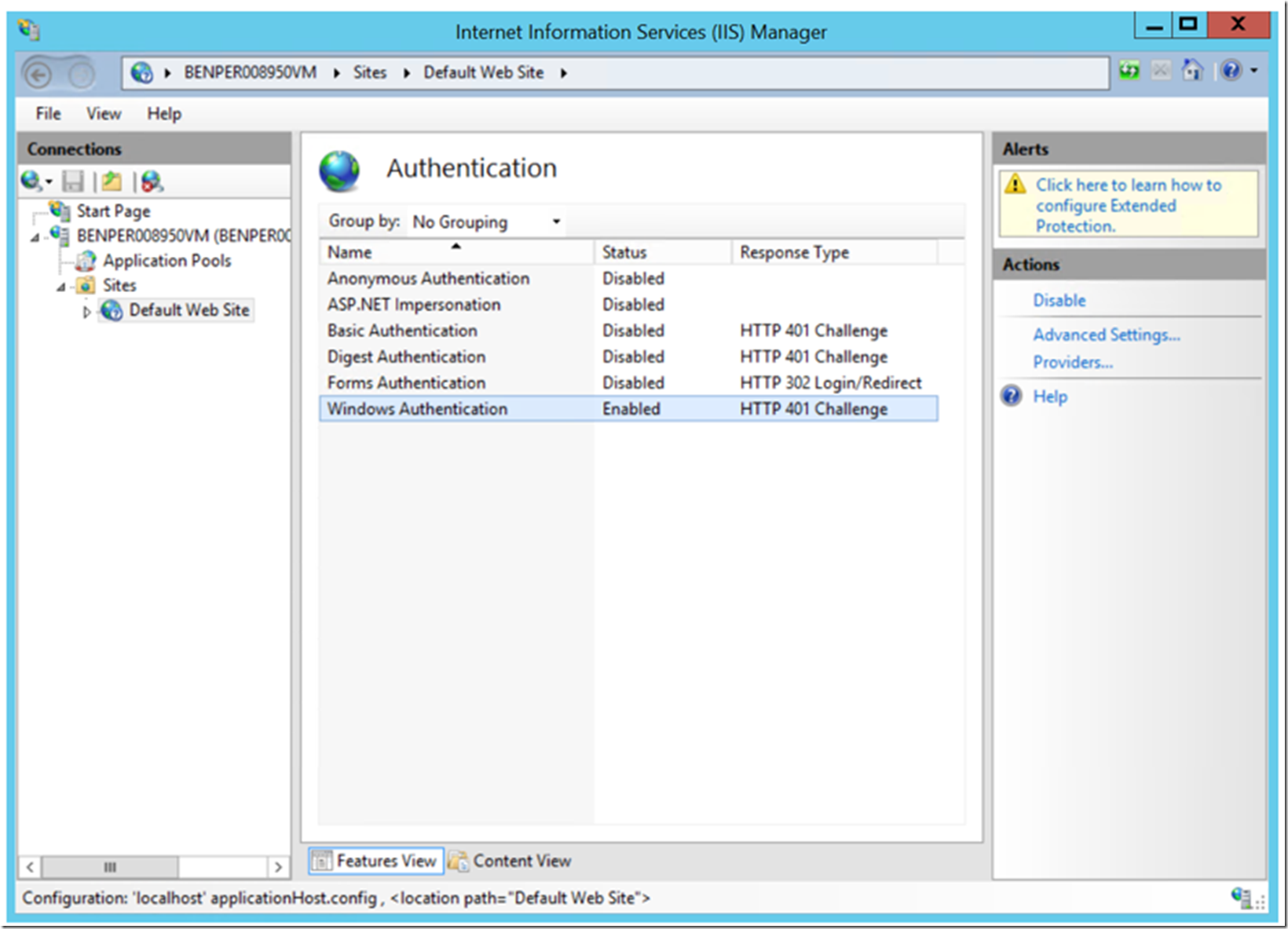Select the Windows Authentication row
This screenshot has width=1288, height=929.
tap(628, 408)
